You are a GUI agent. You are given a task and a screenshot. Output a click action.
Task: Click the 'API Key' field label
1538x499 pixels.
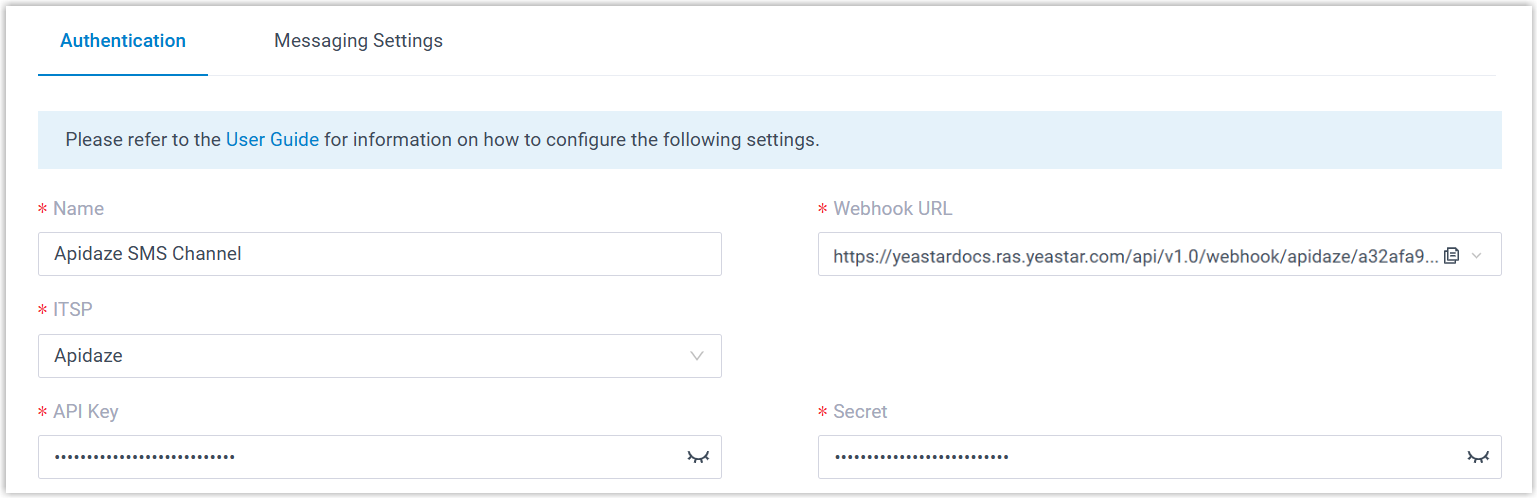click(86, 411)
